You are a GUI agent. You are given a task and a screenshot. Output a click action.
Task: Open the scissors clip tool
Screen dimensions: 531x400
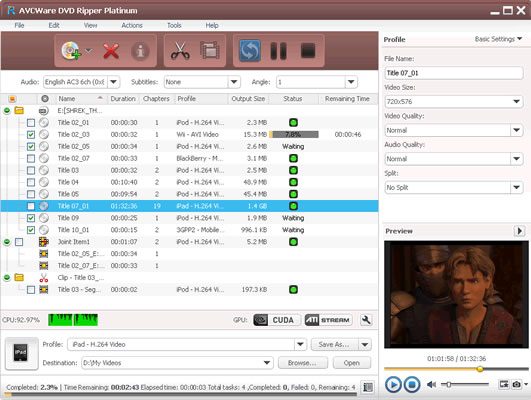pos(180,51)
